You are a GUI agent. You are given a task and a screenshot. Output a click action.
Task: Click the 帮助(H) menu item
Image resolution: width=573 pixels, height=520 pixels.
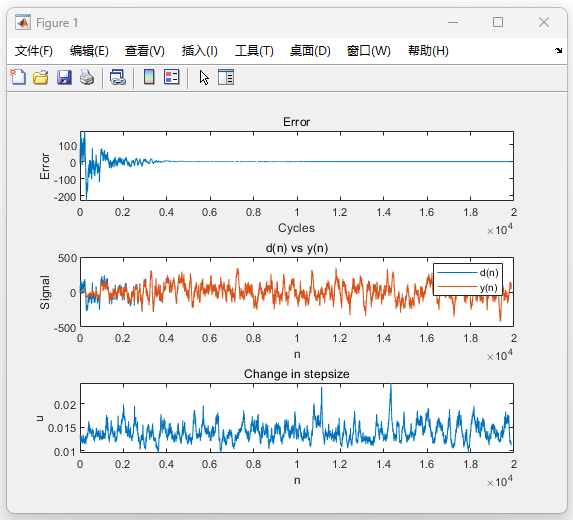tap(428, 51)
